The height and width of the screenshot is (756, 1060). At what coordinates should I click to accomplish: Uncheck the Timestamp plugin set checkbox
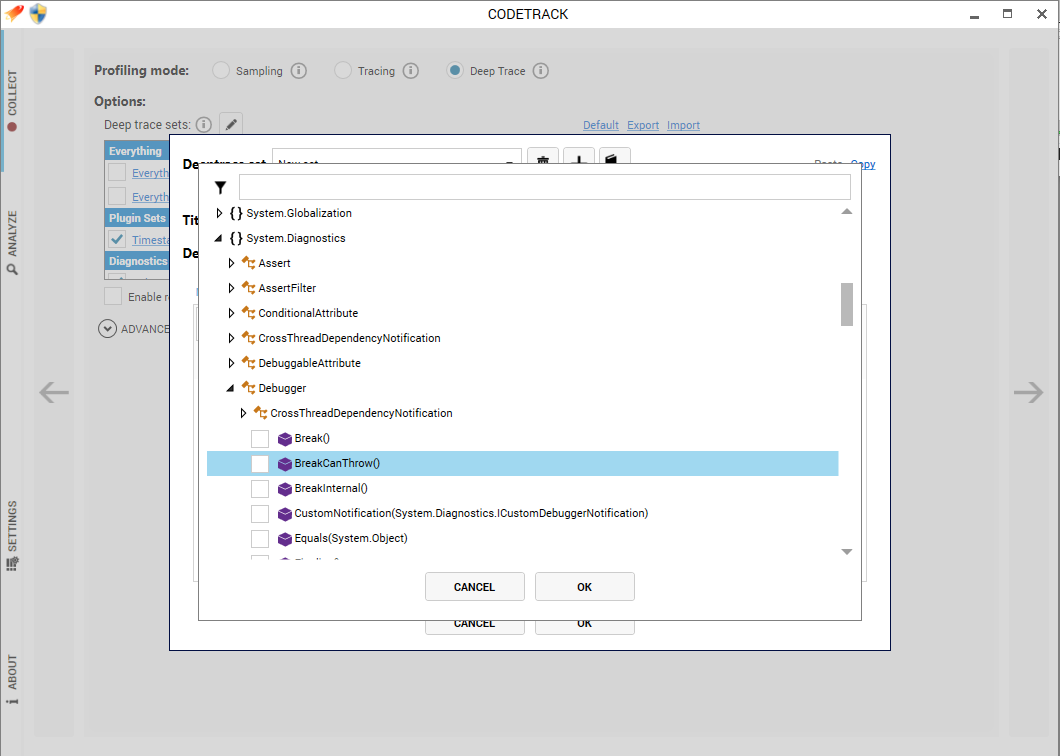click(x=117, y=239)
